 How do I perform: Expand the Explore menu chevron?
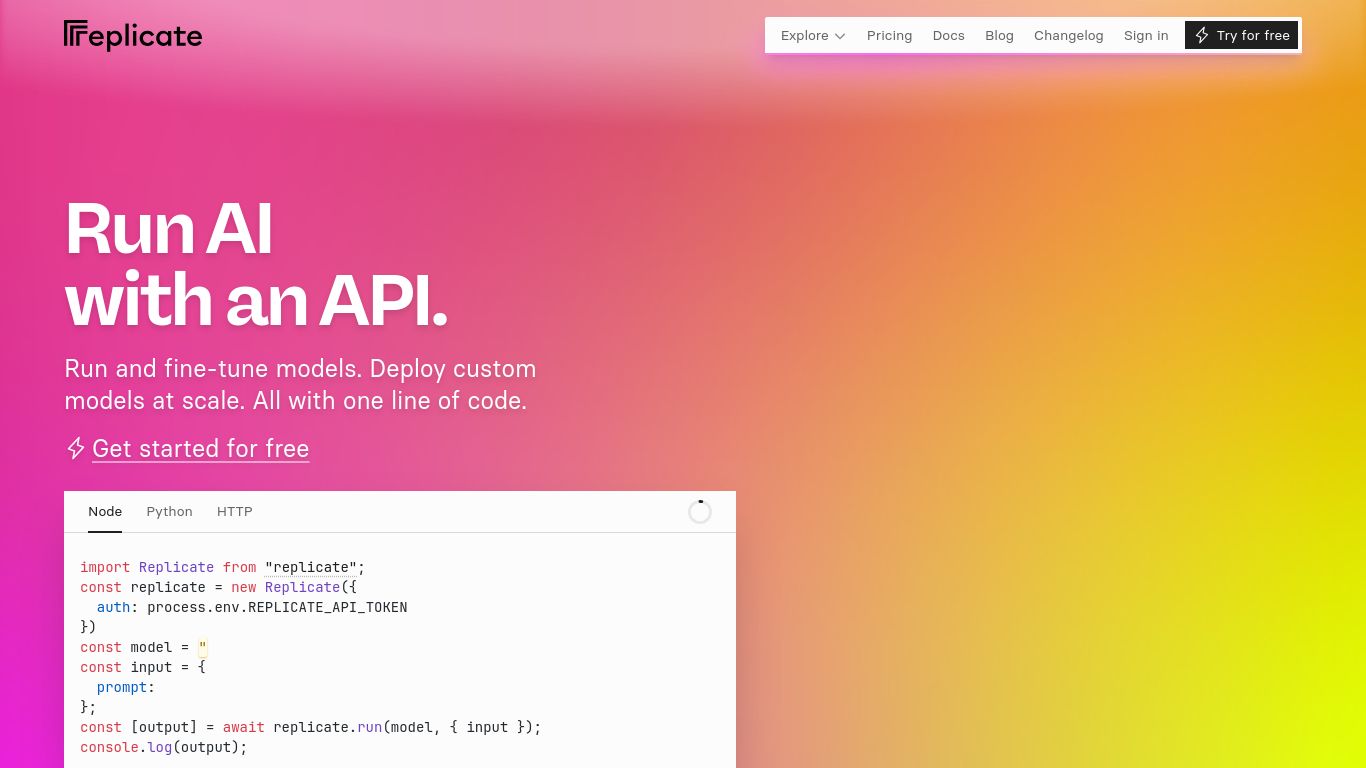pos(840,36)
